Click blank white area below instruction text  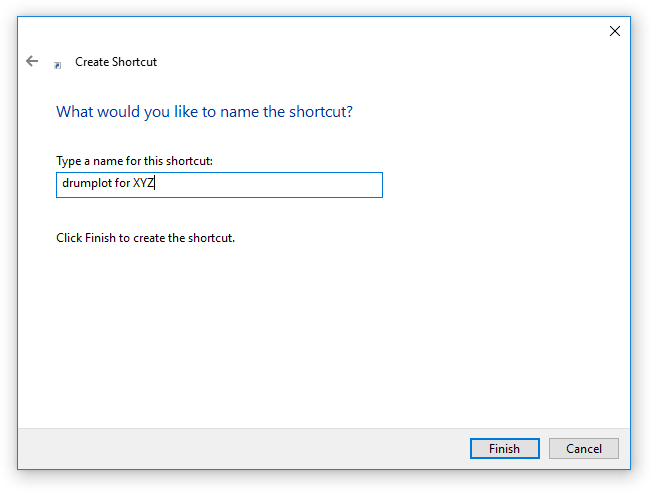coord(324,333)
